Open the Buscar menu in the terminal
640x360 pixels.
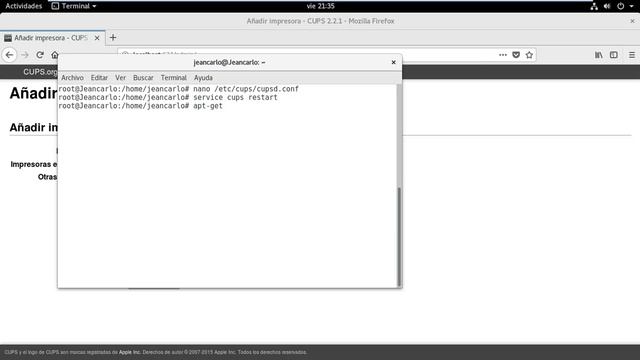[x=143, y=78]
